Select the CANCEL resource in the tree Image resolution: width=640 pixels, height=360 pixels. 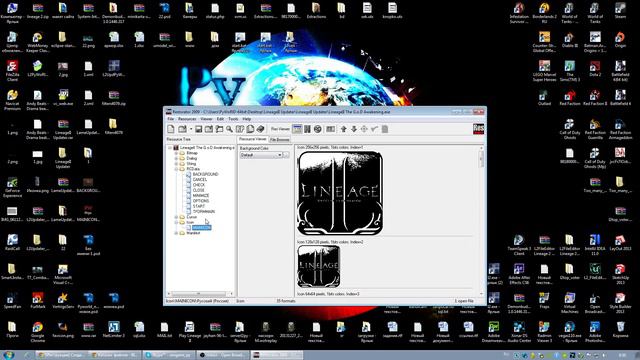[x=200, y=180]
